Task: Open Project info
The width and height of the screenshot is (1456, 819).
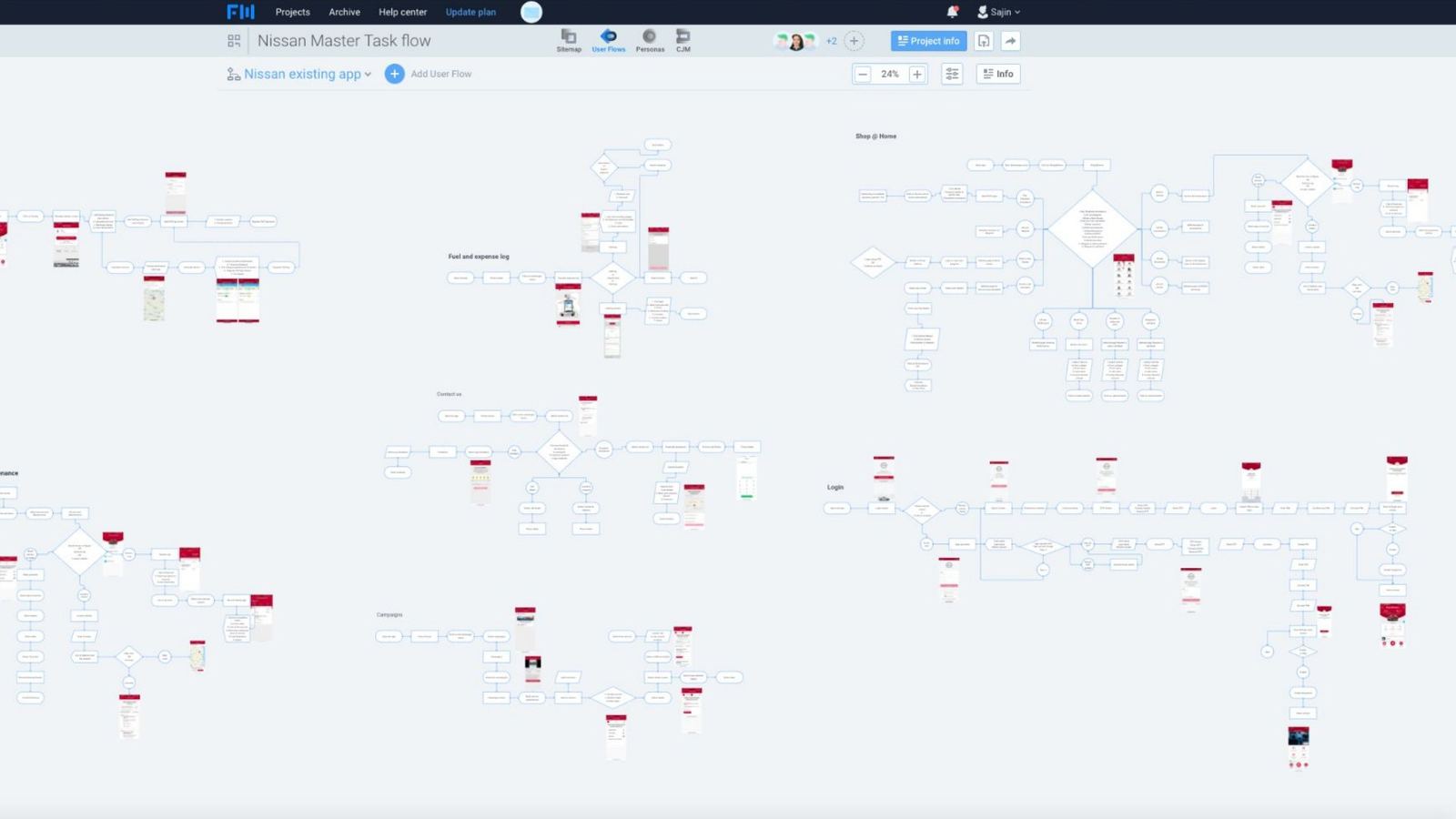Action: pyautogui.click(x=928, y=41)
